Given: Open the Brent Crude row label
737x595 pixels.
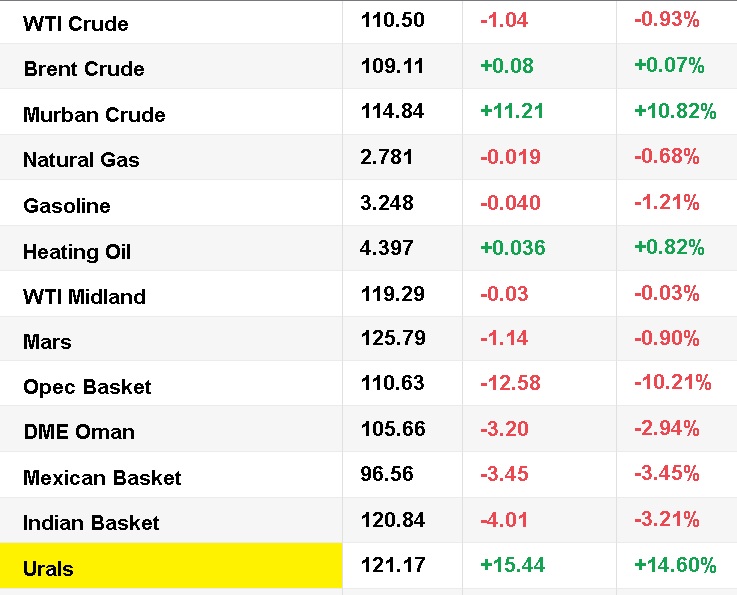Looking at the screenshot, I should point(84,69).
